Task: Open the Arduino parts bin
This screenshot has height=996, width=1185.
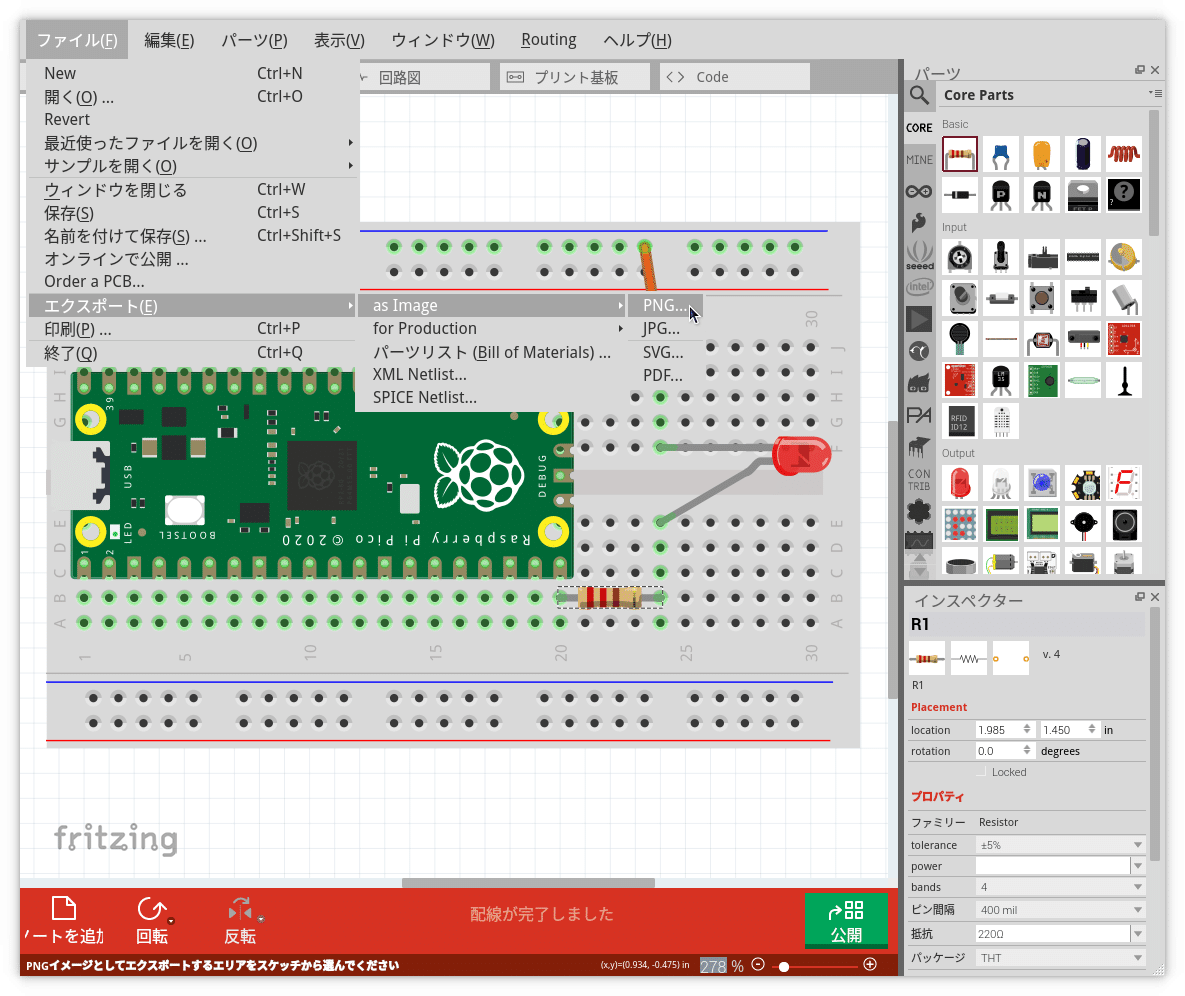Action: (x=919, y=192)
